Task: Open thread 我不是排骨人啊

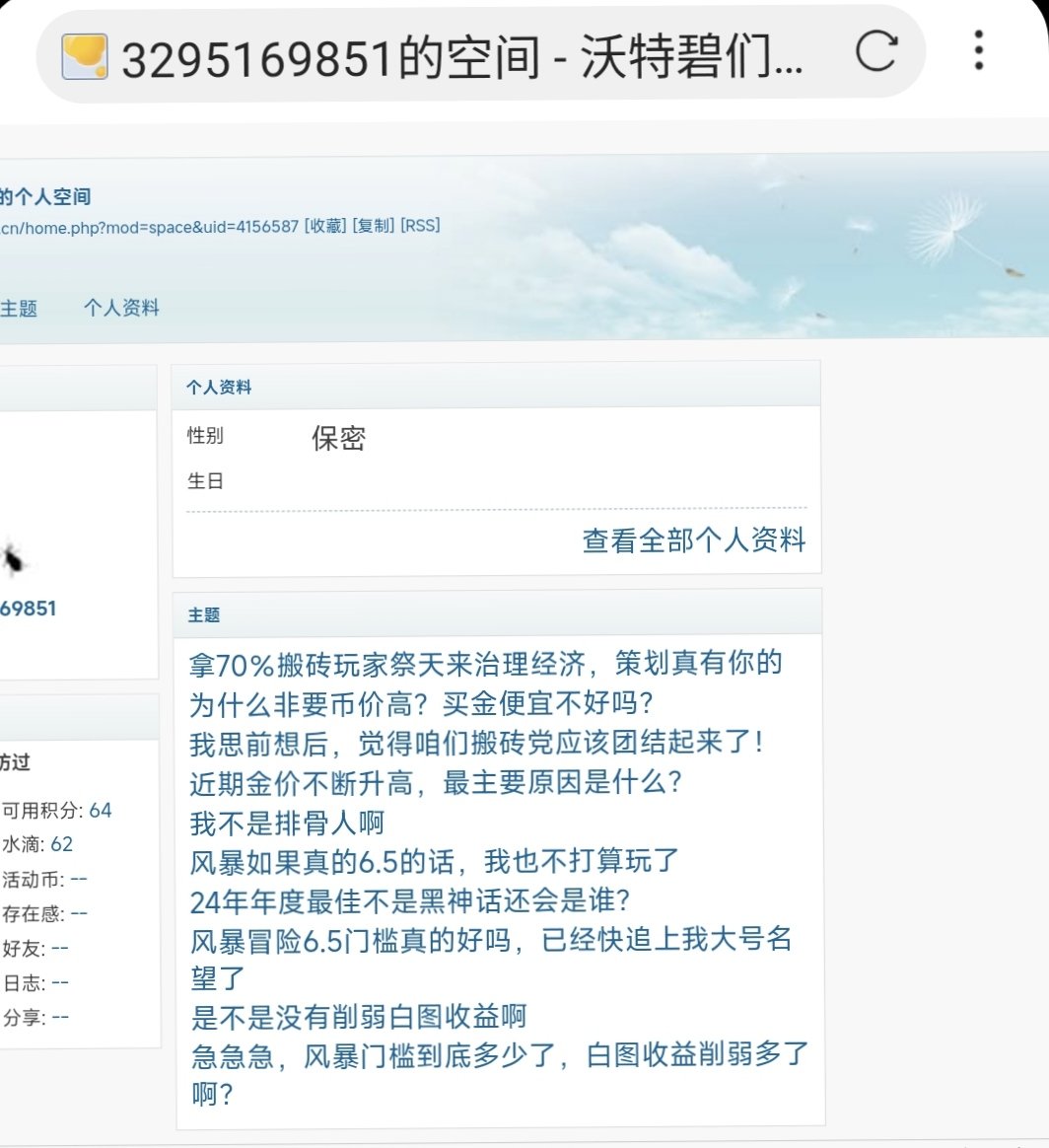Action: pos(286,823)
